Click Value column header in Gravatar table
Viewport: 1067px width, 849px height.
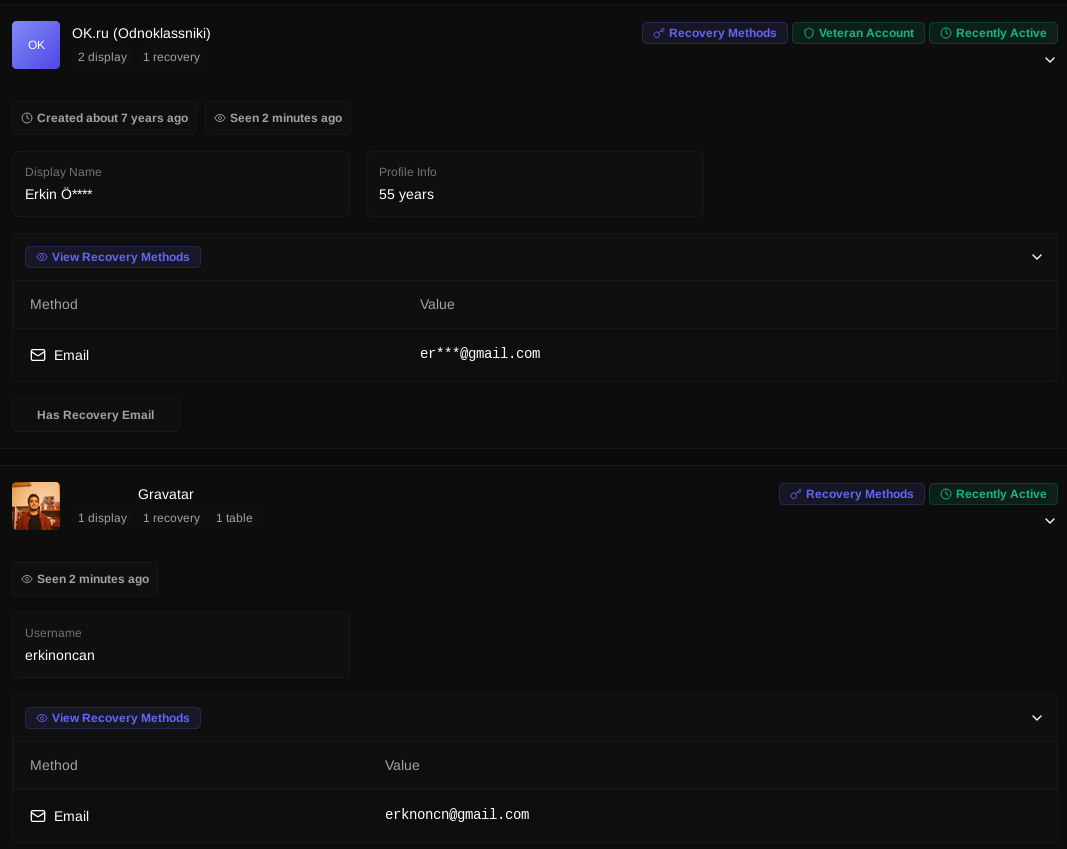pyautogui.click(x=402, y=766)
